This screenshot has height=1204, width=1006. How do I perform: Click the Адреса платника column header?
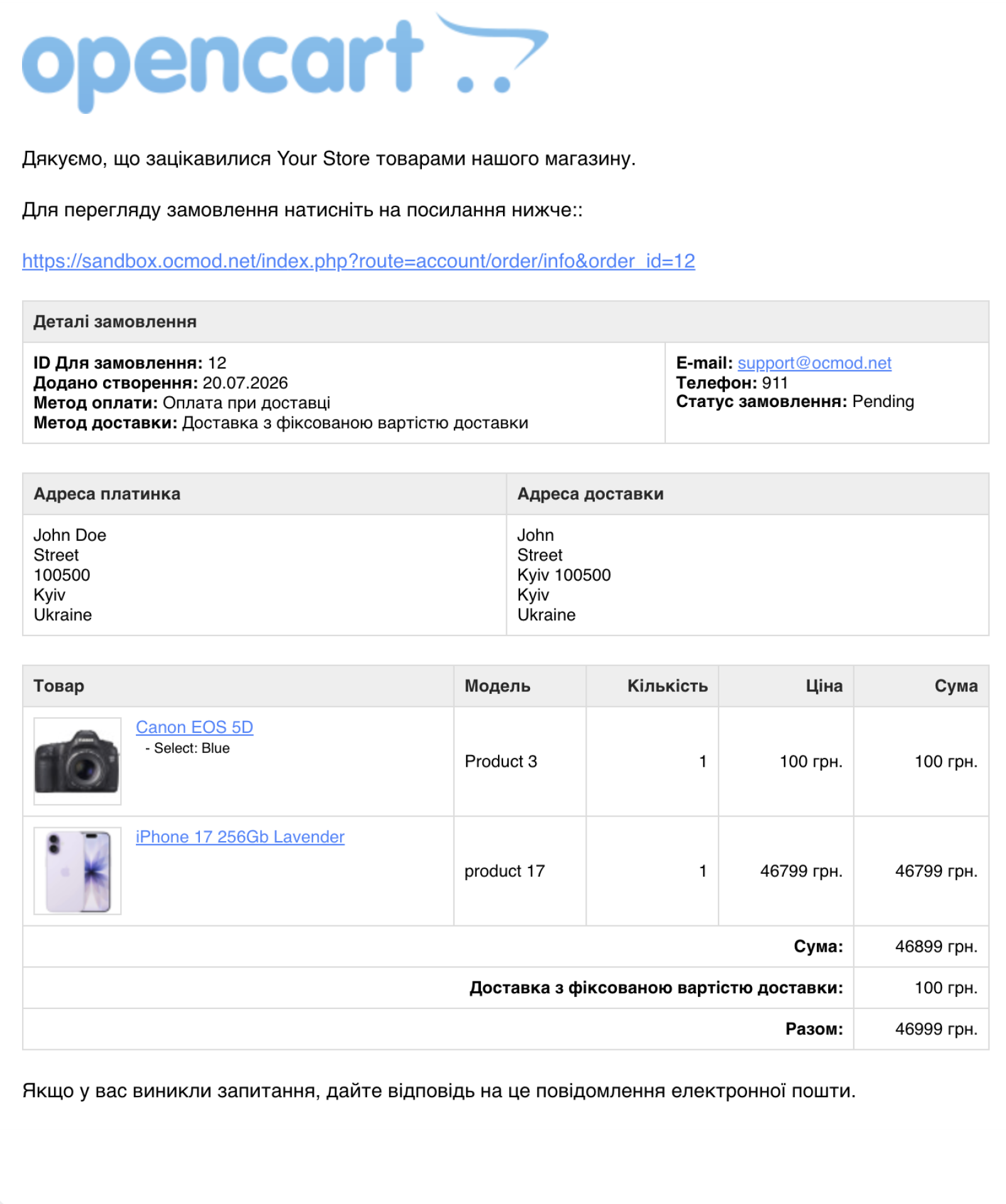pyautogui.click(x=107, y=494)
